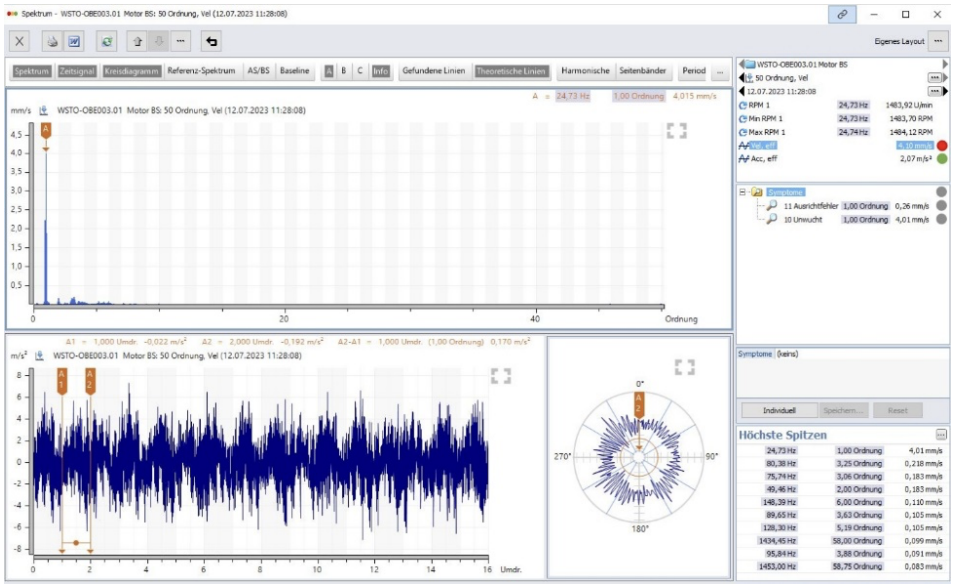
Task: Toggle Theoretische Linien display
Action: (x=511, y=72)
